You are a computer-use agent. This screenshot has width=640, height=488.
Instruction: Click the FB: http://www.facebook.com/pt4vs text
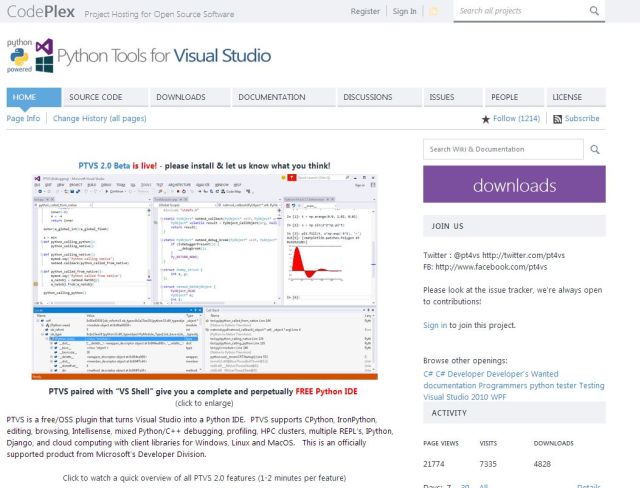pos(485,267)
